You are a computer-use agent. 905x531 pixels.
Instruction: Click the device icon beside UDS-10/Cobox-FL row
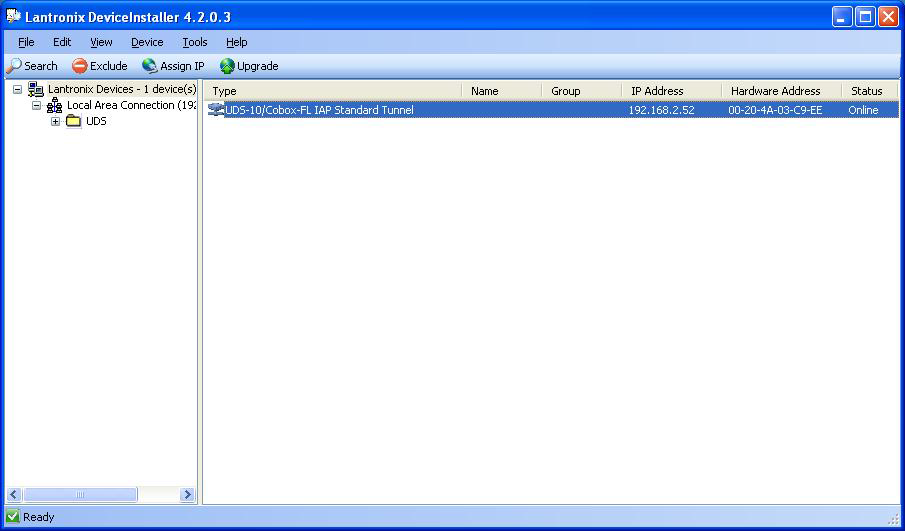tap(216, 110)
